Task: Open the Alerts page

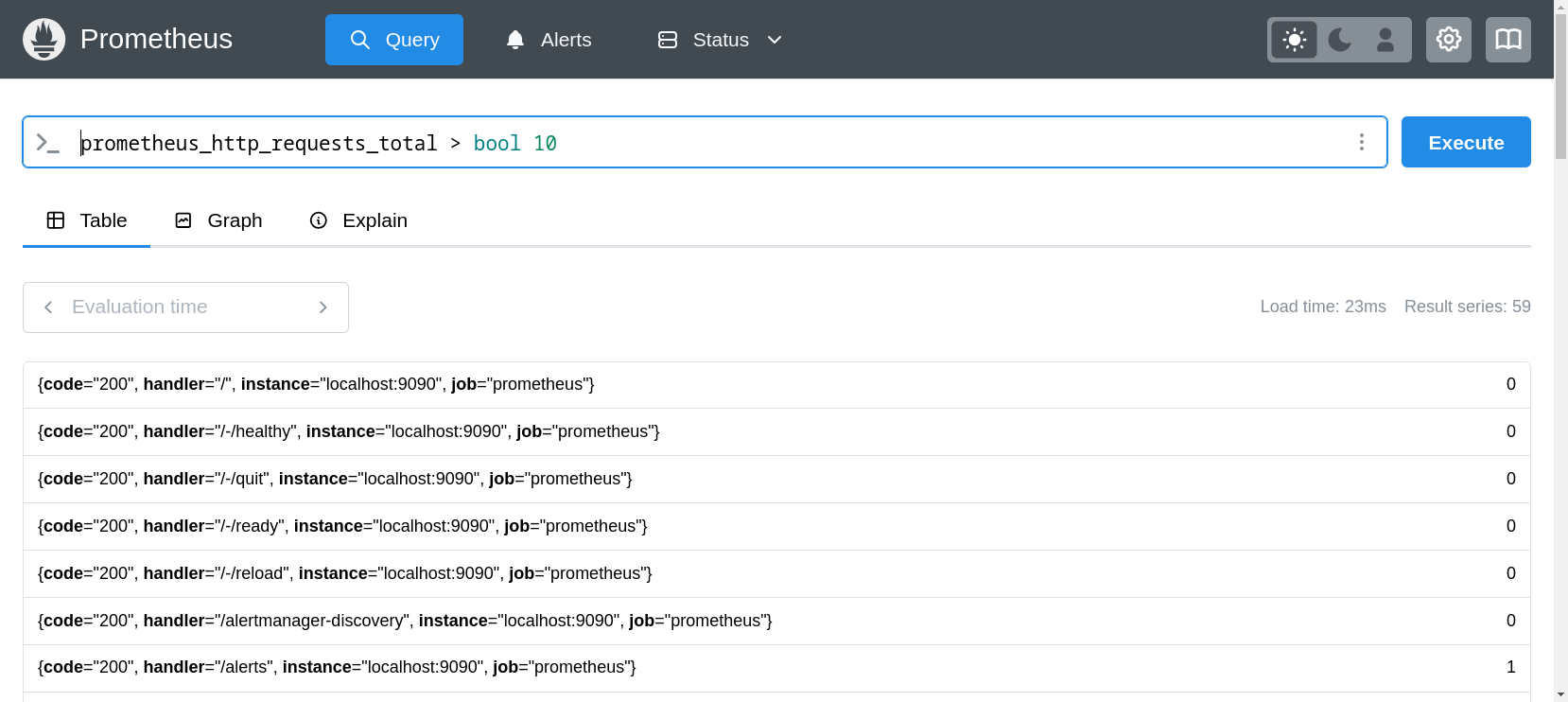Action: tap(549, 40)
